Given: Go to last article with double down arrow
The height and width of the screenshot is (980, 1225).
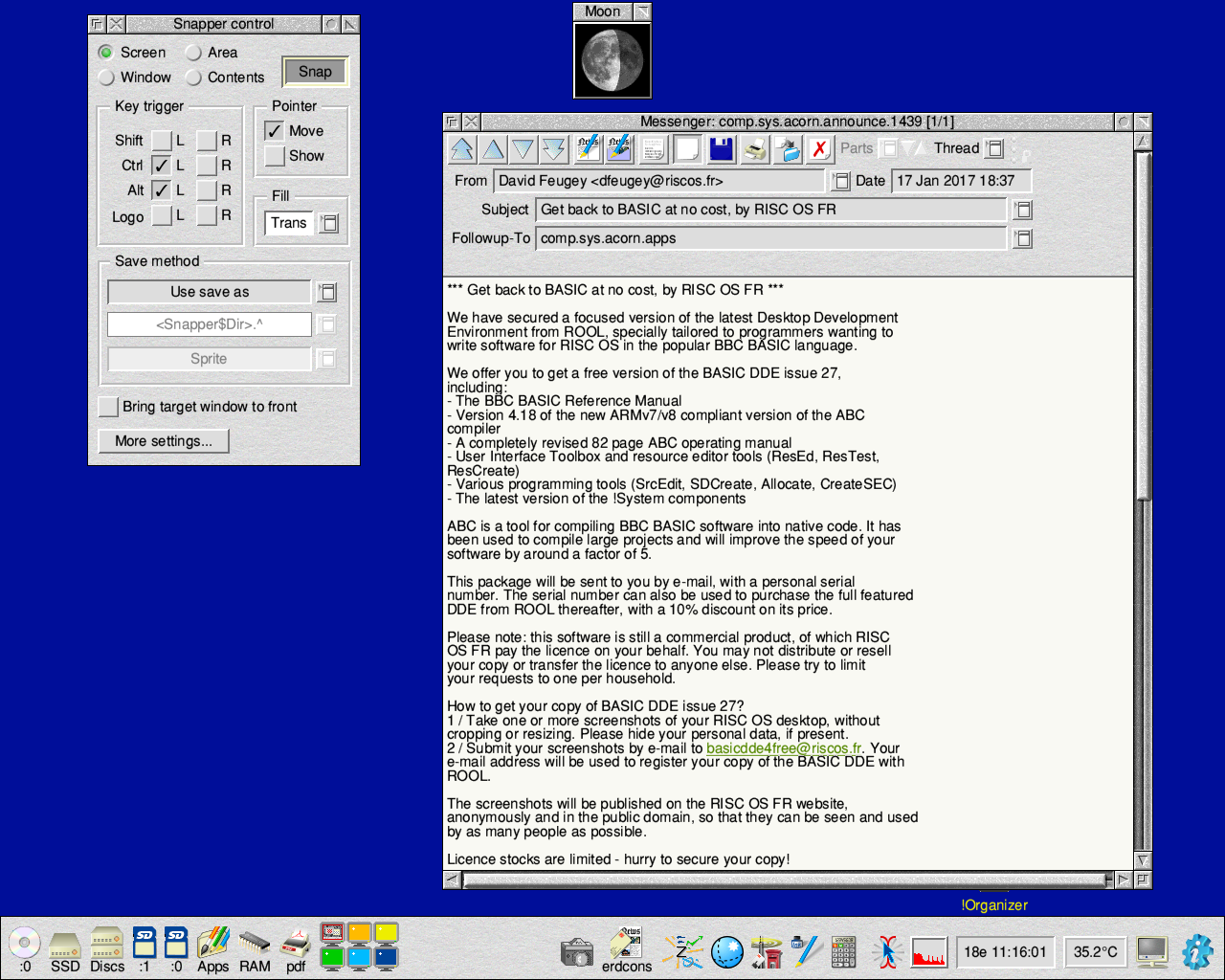Looking at the screenshot, I should [x=554, y=148].
